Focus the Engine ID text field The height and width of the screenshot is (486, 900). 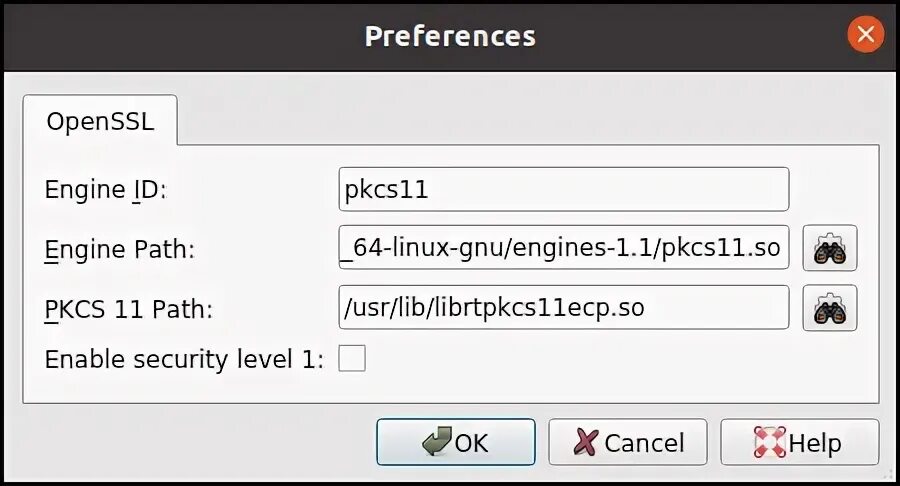coord(564,190)
